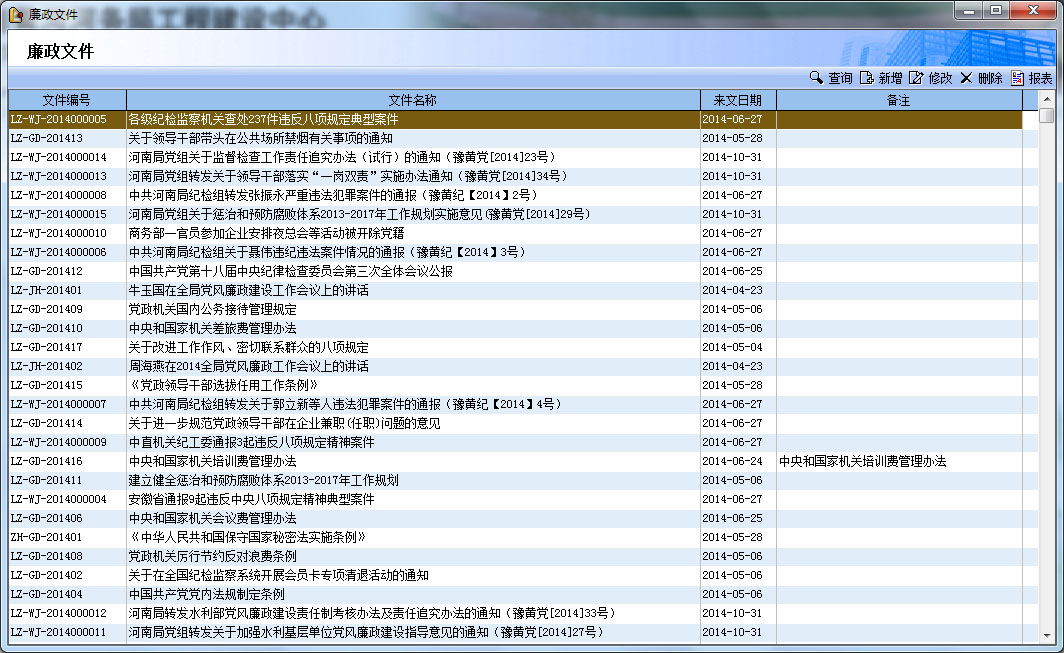Open the 报表 report icon
This screenshot has height=653, width=1064.
pyautogui.click(x=1017, y=78)
